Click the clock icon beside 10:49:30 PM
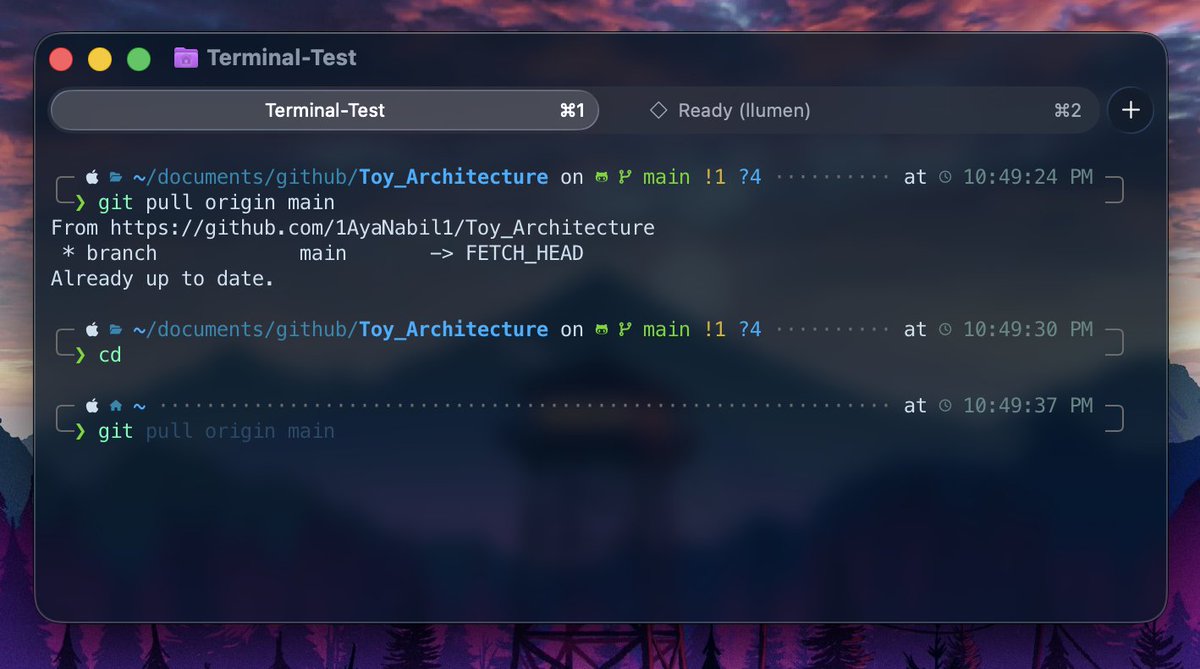1200x669 pixels. point(946,329)
